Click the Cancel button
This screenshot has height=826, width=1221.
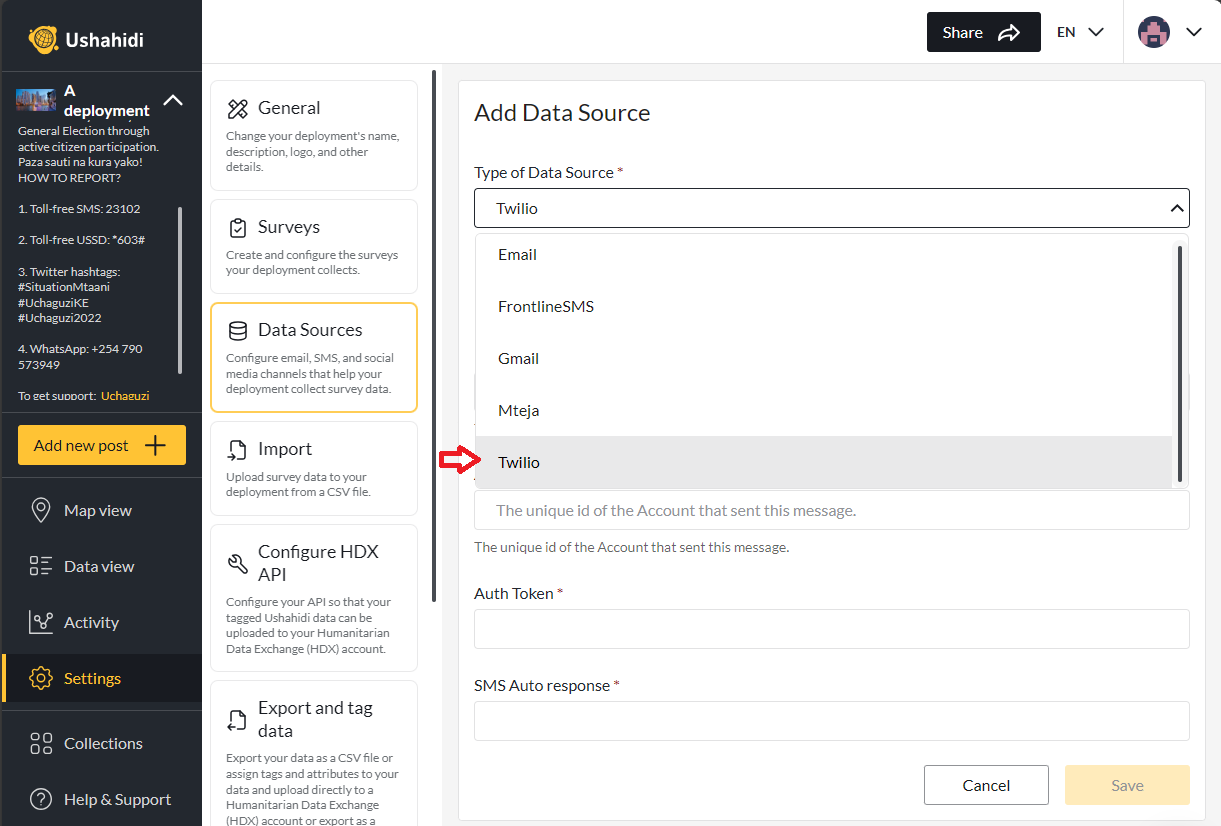coord(986,785)
